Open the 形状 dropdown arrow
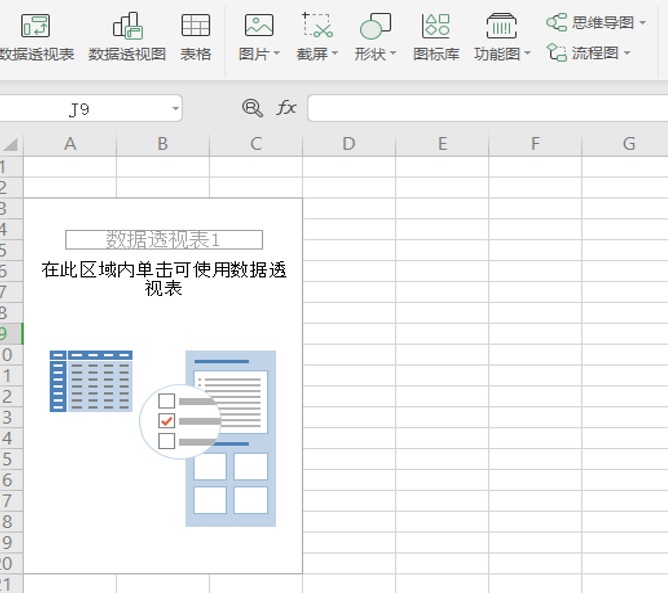Viewport: 668px width, 593px height. coord(393,55)
